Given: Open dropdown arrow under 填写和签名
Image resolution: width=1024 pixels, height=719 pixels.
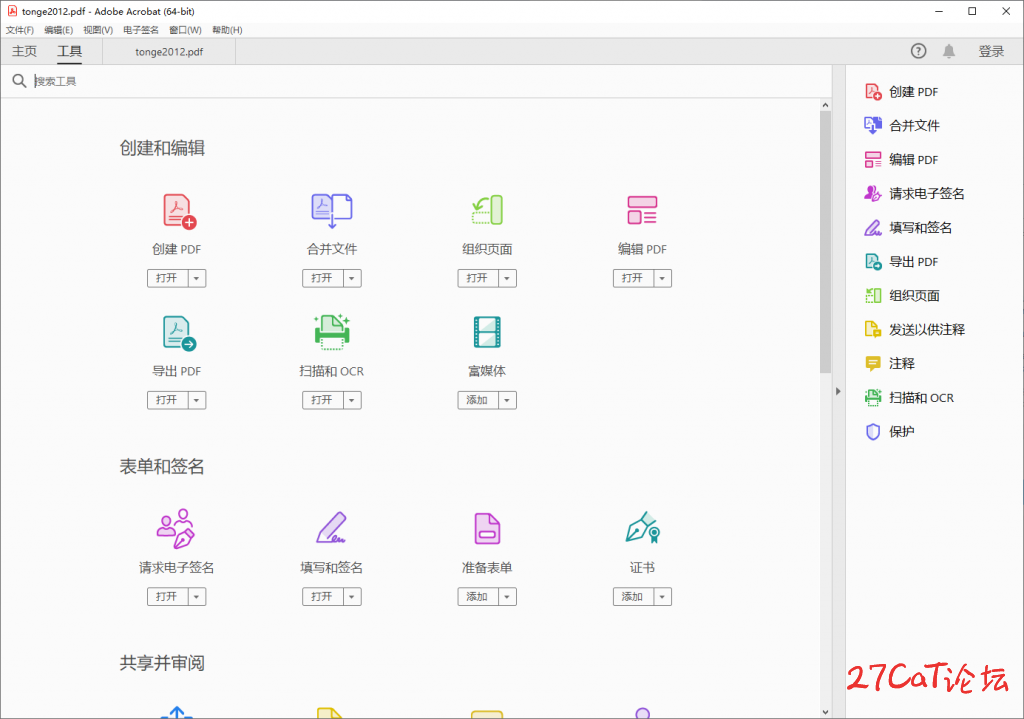Looking at the screenshot, I should (351, 597).
